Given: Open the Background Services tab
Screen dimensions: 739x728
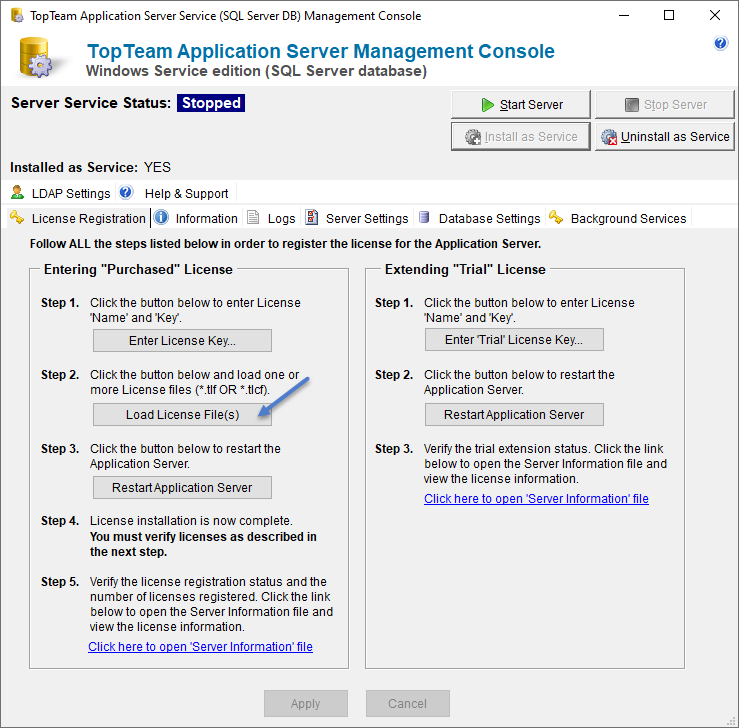Looking at the screenshot, I should point(618,218).
